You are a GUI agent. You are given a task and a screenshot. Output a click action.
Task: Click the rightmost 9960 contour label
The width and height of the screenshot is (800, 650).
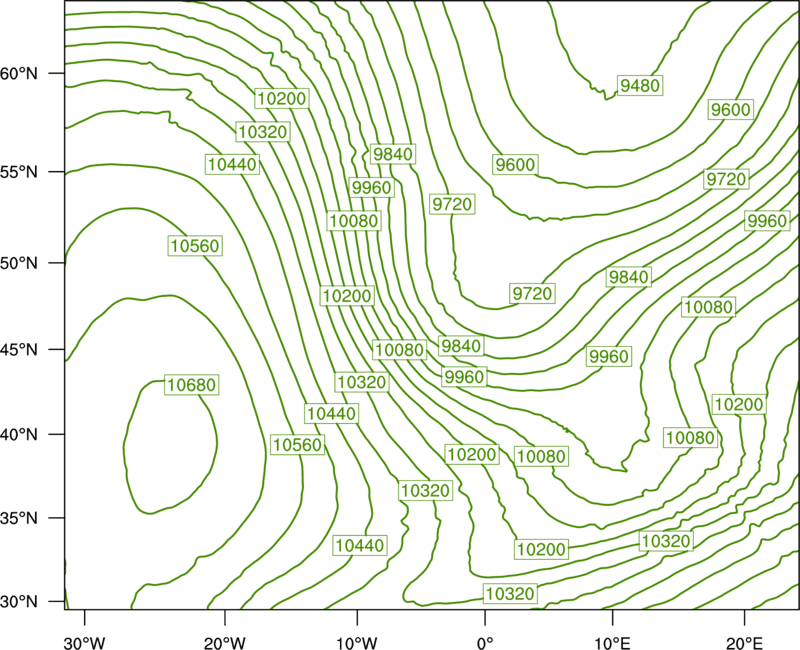point(767,221)
